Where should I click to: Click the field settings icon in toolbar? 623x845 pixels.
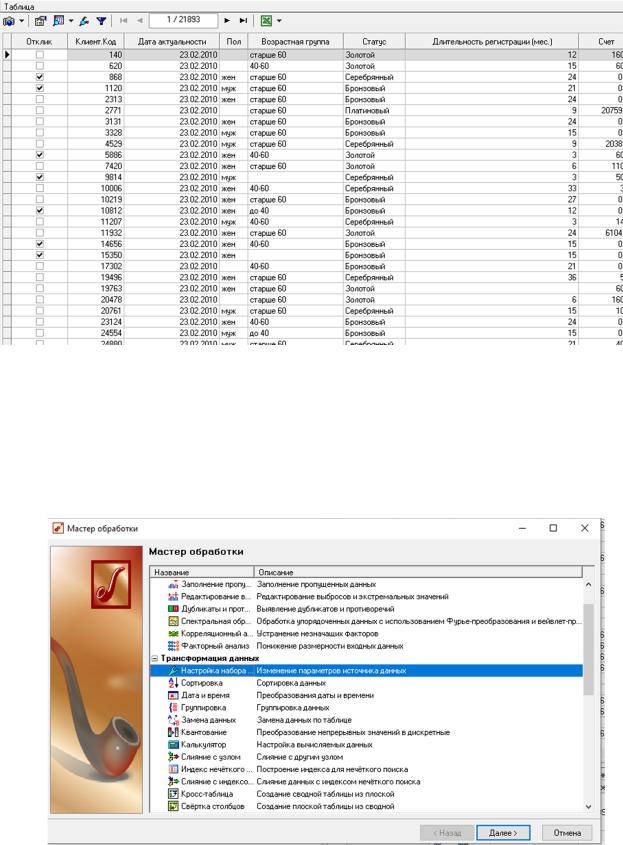(40, 21)
